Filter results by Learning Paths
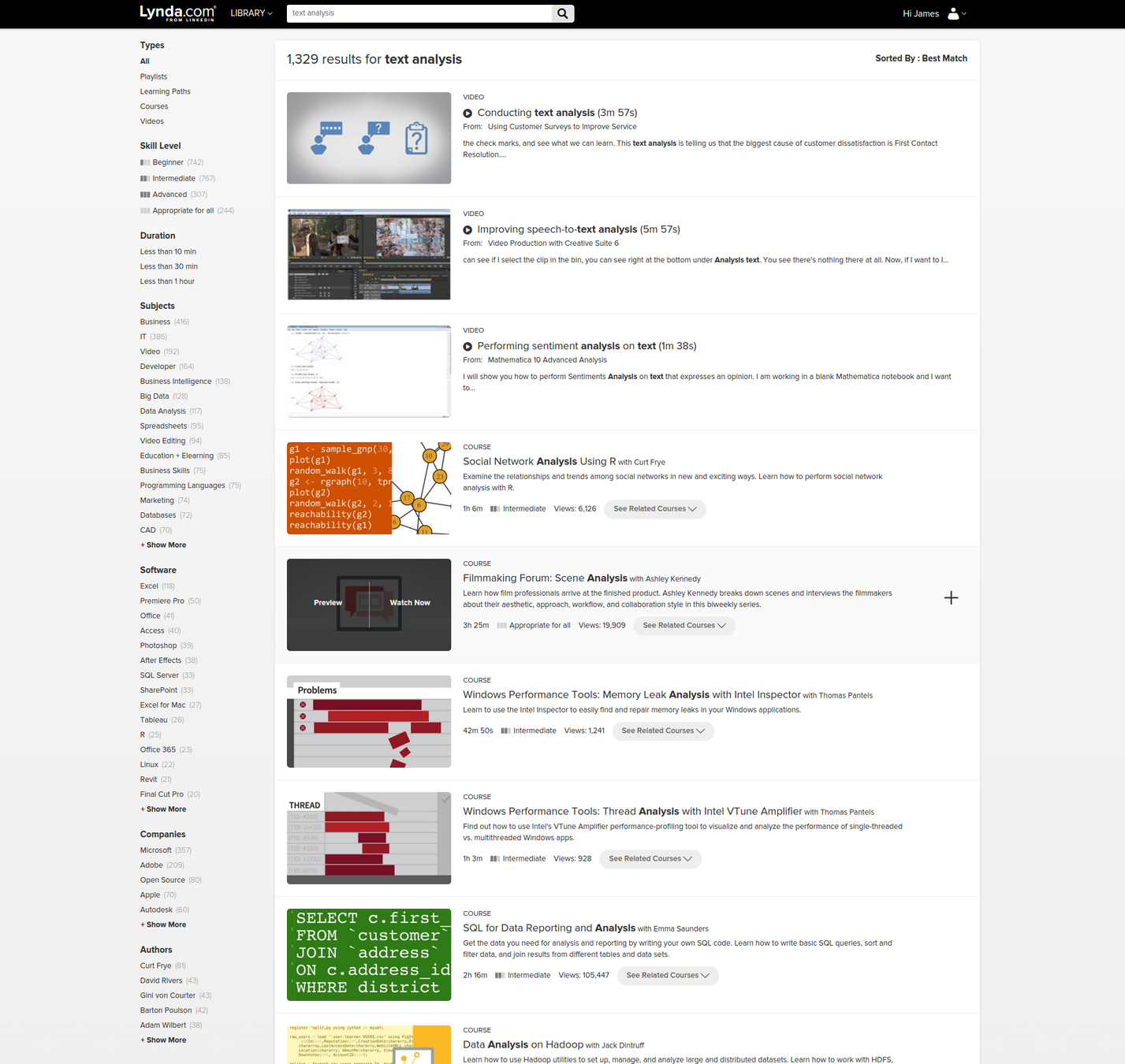 pyautogui.click(x=166, y=91)
